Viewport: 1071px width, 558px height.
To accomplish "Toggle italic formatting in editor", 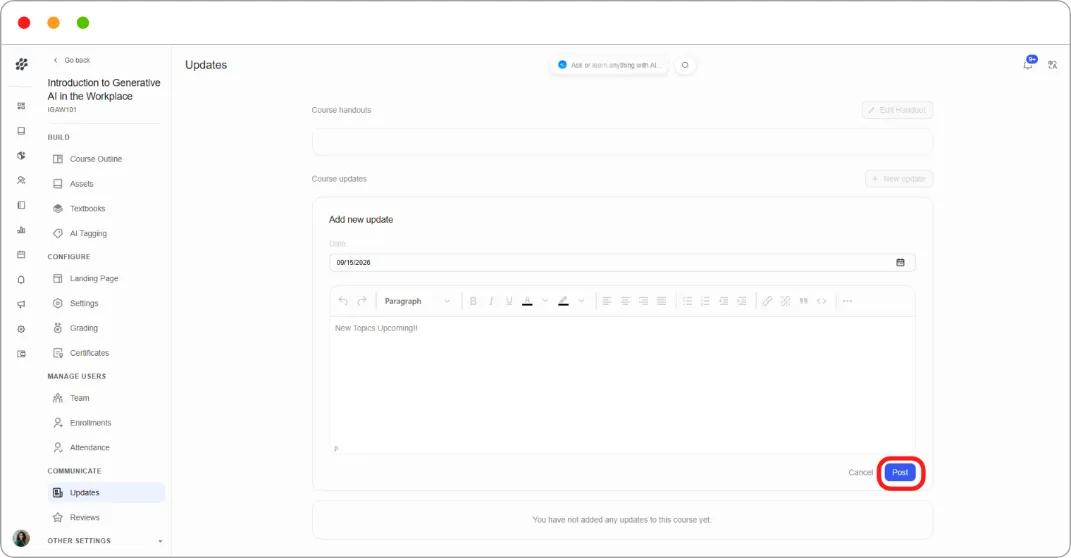I will pyautogui.click(x=491, y=301).
